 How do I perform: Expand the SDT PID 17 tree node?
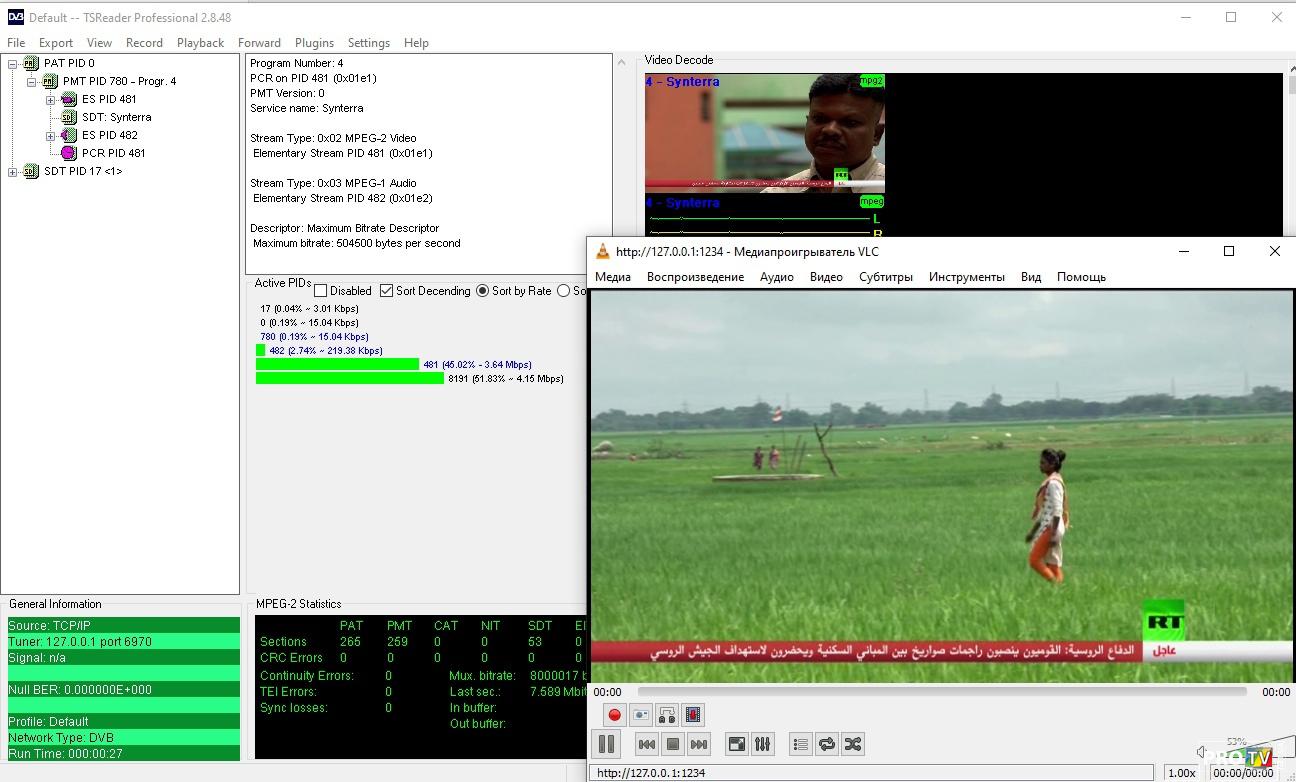point(13,171)
